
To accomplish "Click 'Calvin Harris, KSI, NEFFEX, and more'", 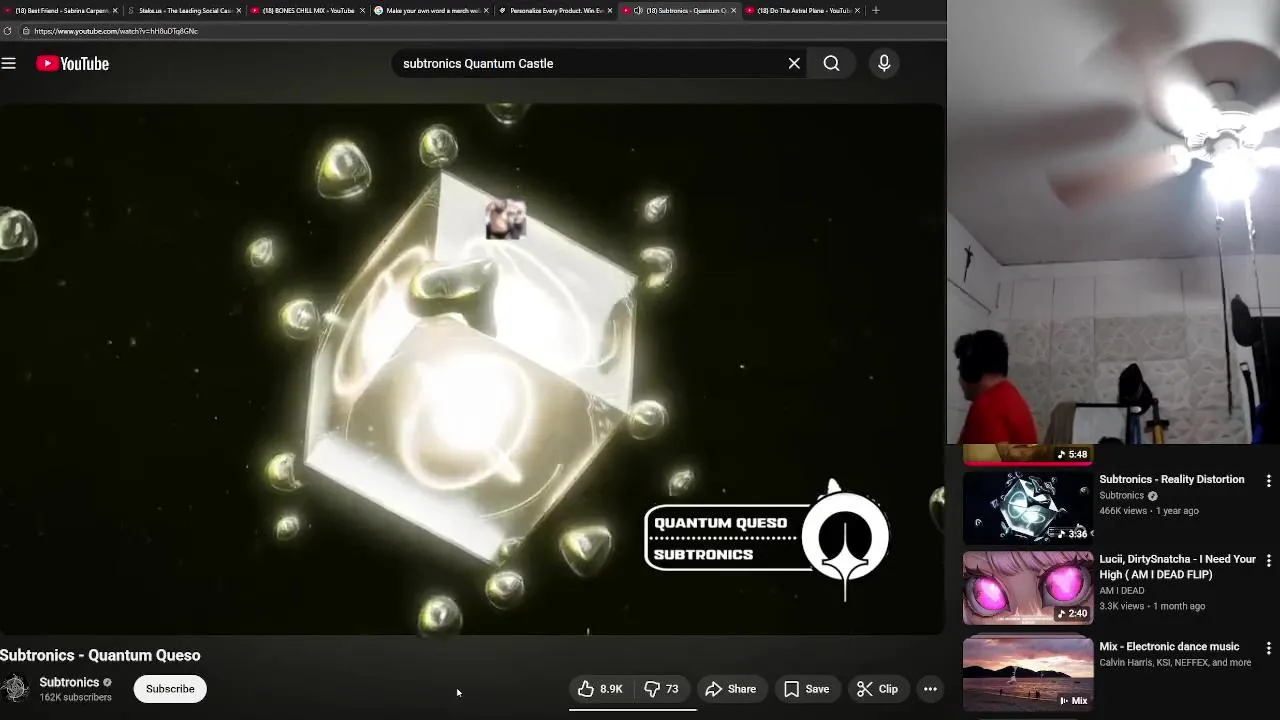I will pos(1175,662).
